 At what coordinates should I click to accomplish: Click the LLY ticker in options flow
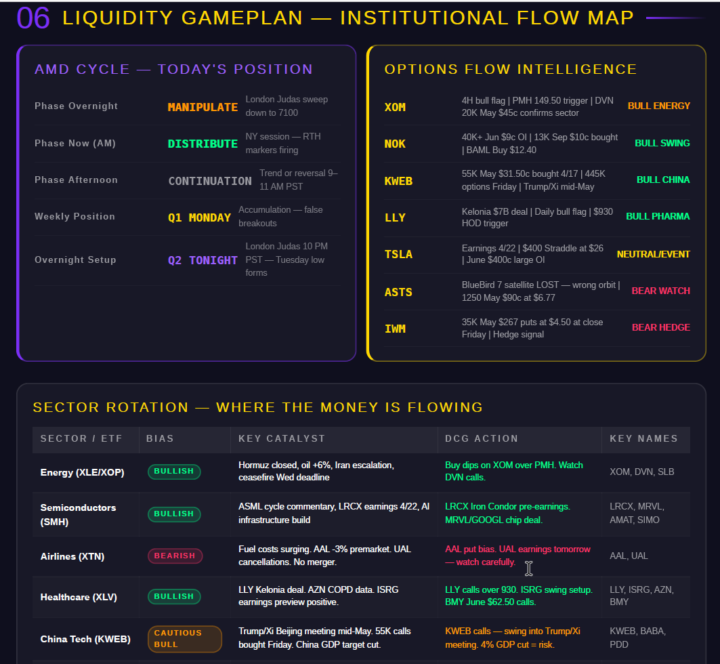pyautogui.click(x=395, y=218)
